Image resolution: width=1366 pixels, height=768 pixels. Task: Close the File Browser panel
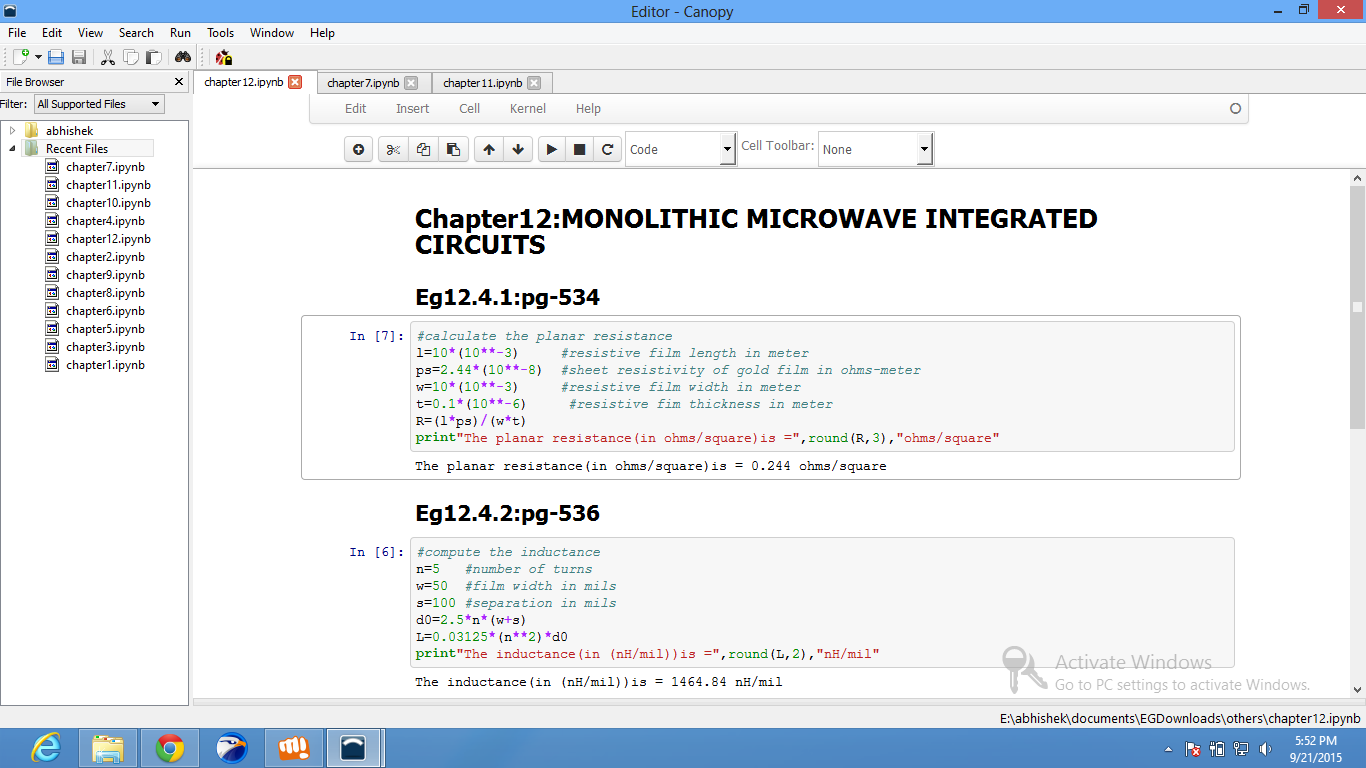pos(179,82)
